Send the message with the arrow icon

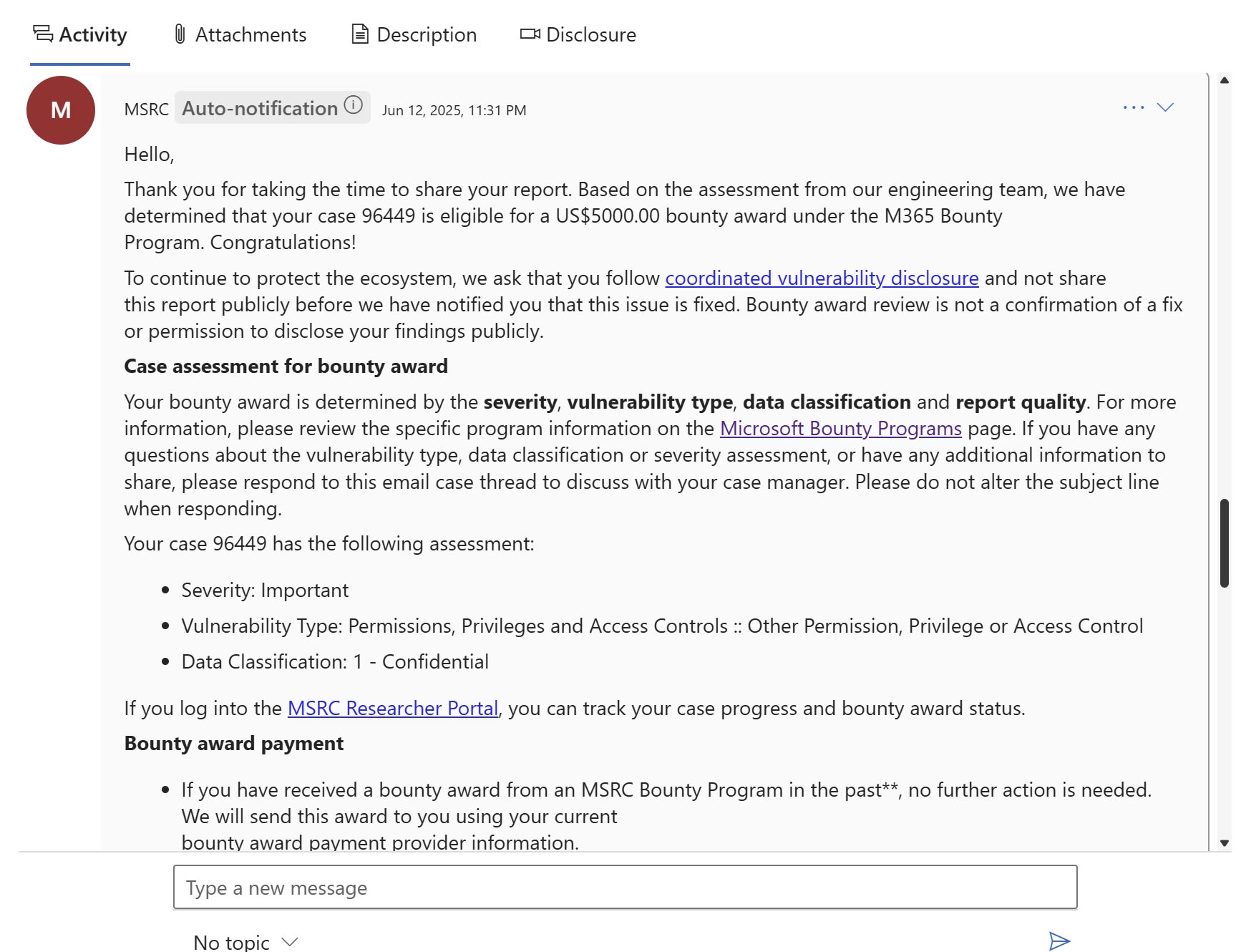1059,941
